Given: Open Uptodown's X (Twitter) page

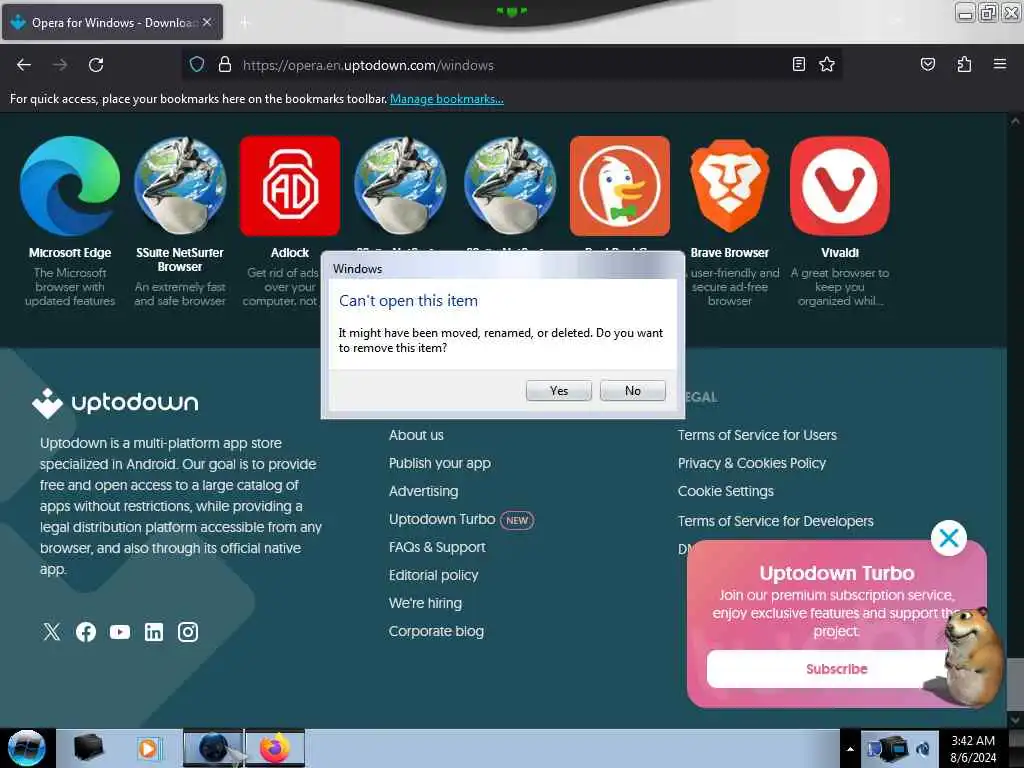Looking at the screenshot, I should click(52, 632).
